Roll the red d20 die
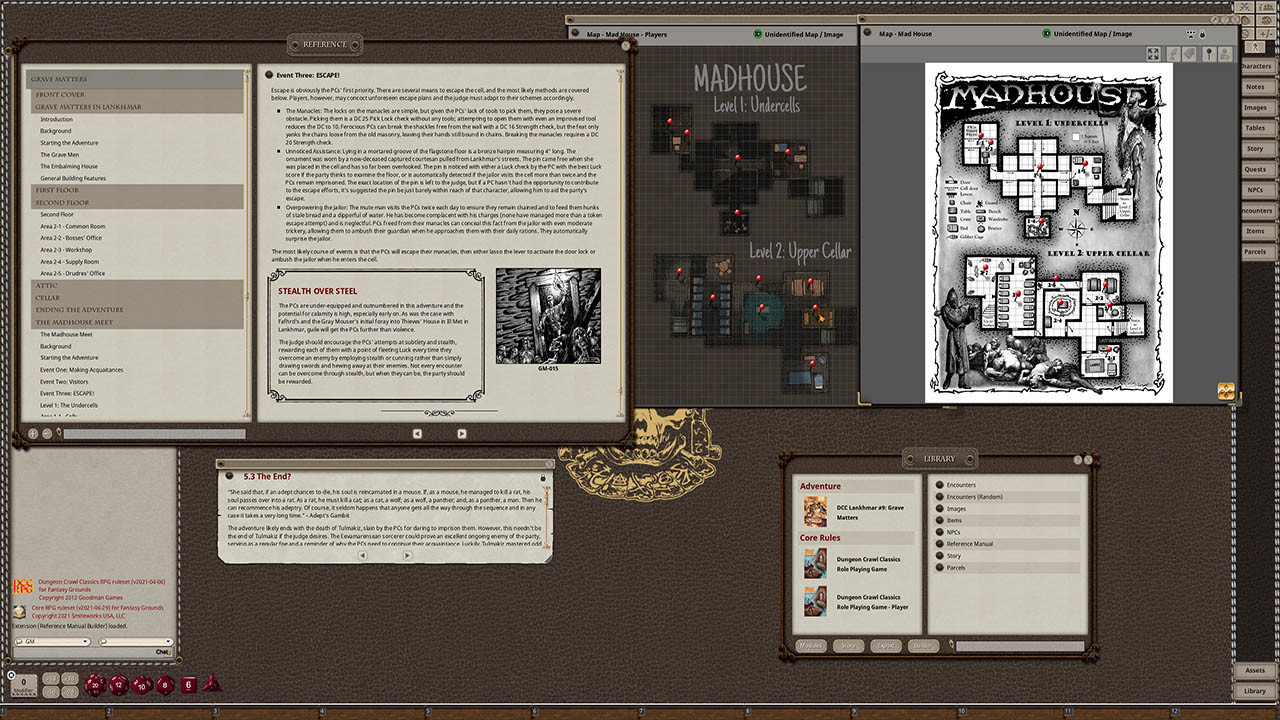The height and width of the screenshot is (720, 1280). 93,686
